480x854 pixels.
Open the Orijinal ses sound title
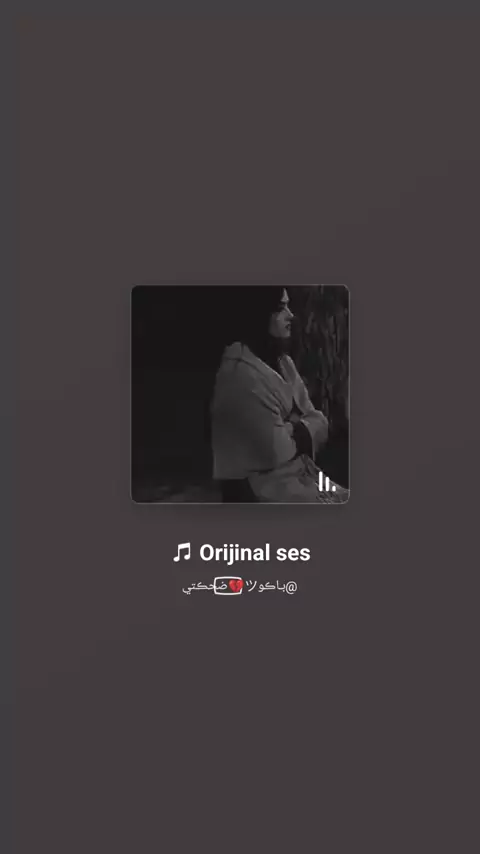[241, 553]
